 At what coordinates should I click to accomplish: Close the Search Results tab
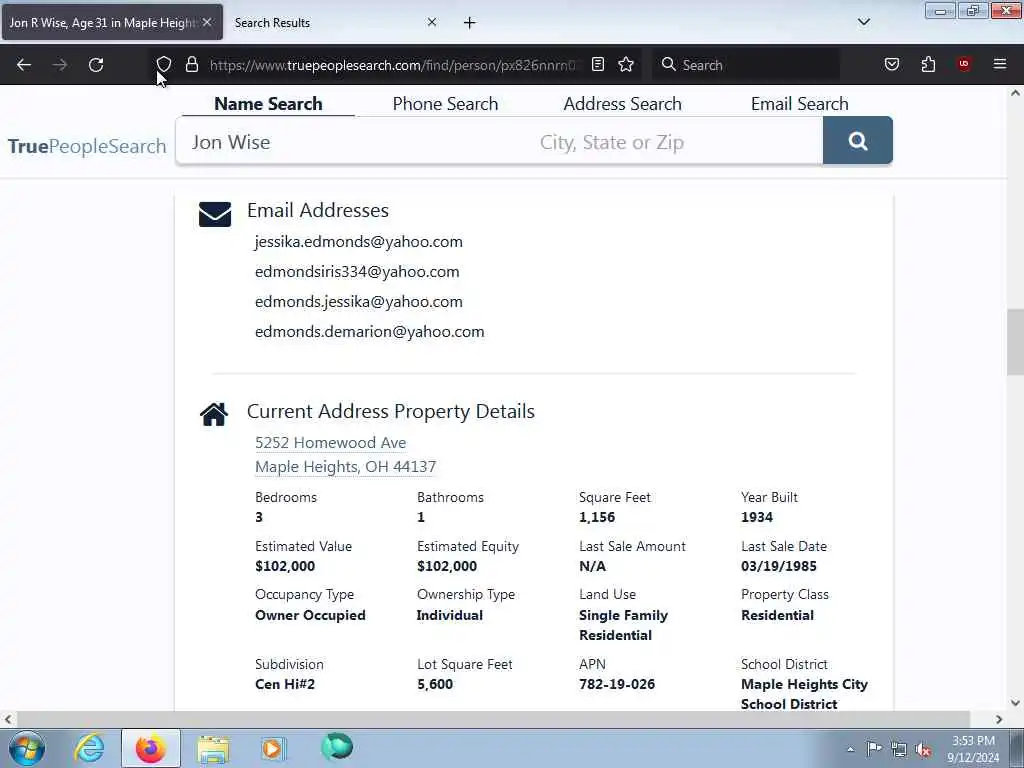tap(432, 22)
